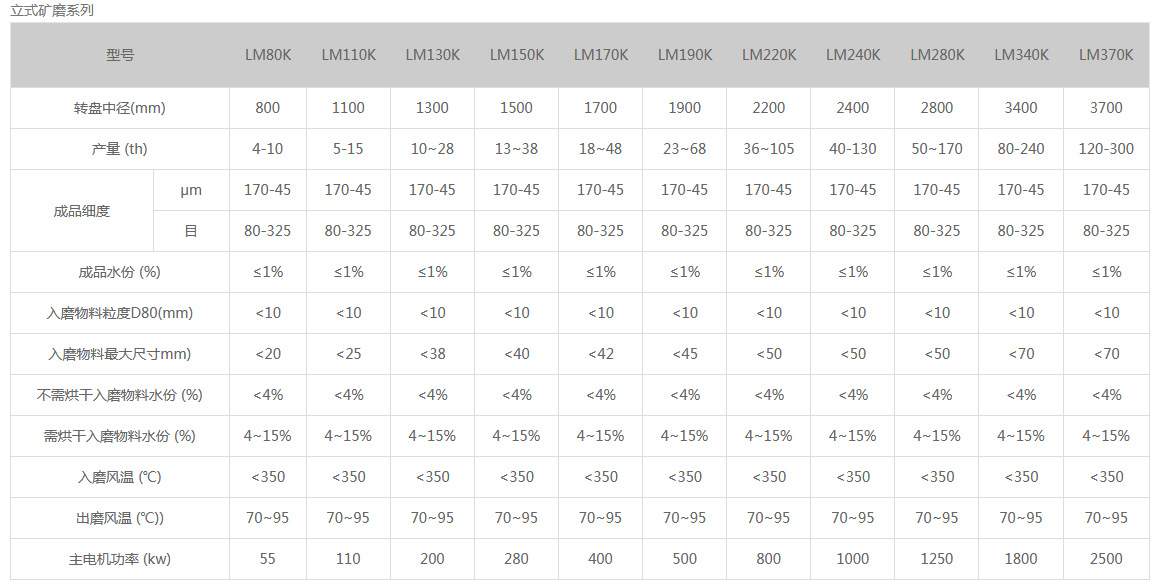Select the 出磨风温 (℃) row label
Viewport: 1156px width, 588px height.
(x=119, y=518)
